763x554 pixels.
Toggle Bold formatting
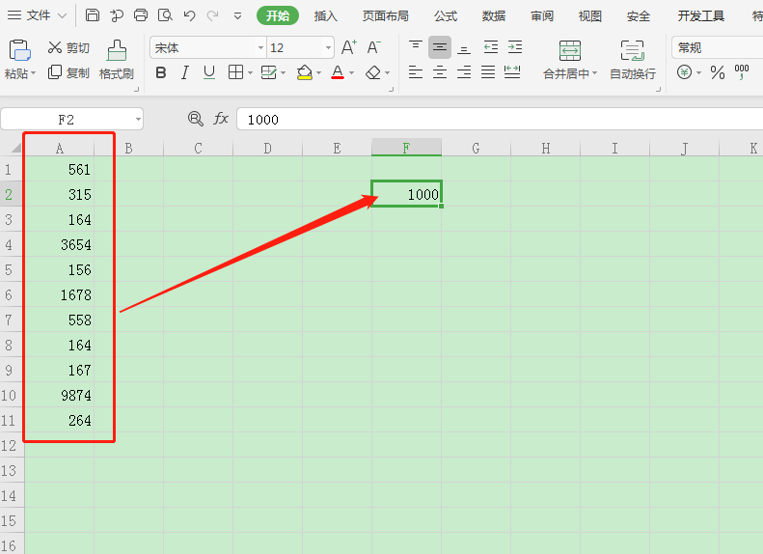[161, 73]
